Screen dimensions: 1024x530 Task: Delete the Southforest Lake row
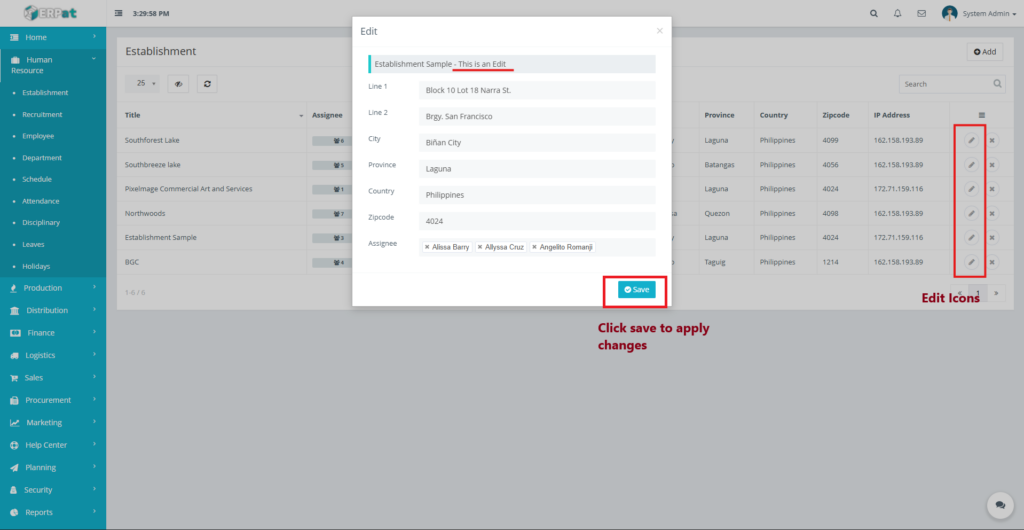[x=991, y=140]
